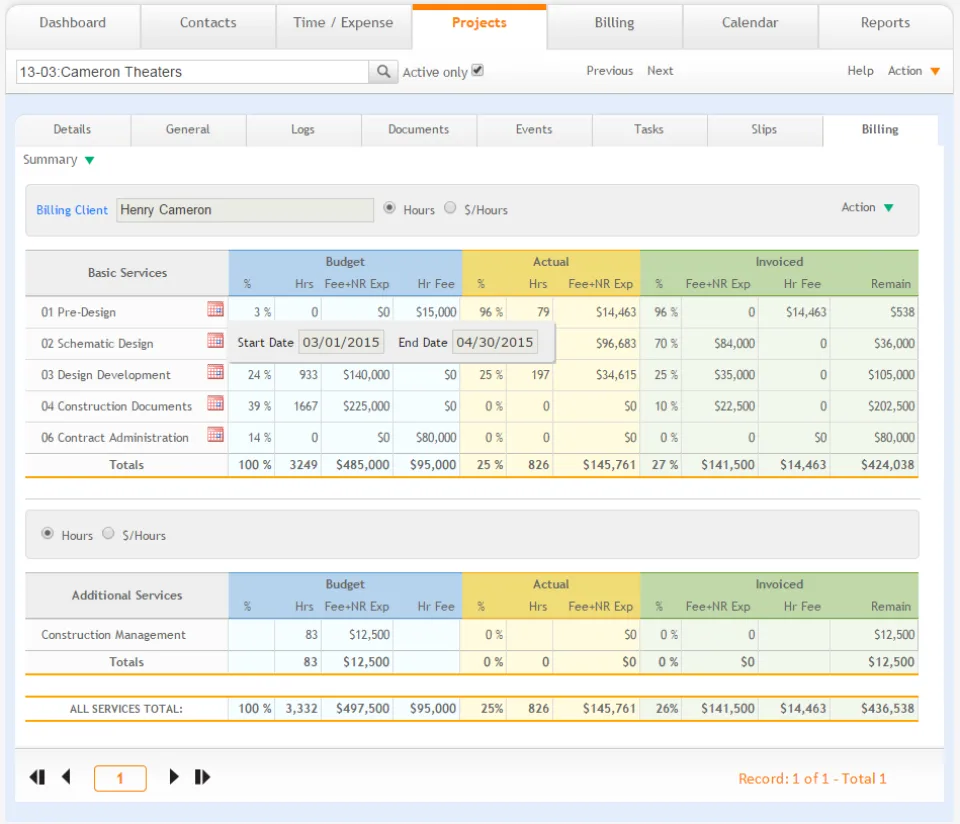Click the page number box
This screenshot has width=960, height=824.
pos(120,778)
